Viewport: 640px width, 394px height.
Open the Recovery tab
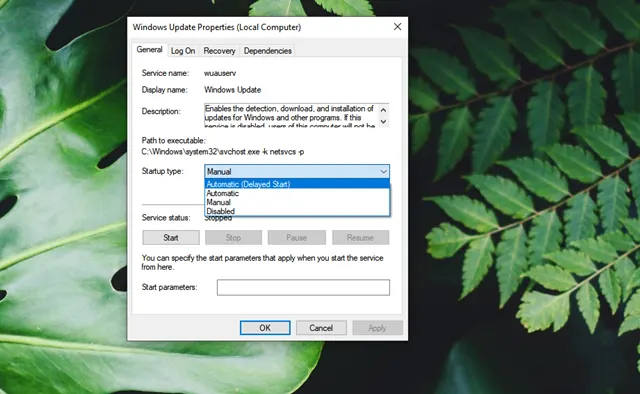click(220, 51)
